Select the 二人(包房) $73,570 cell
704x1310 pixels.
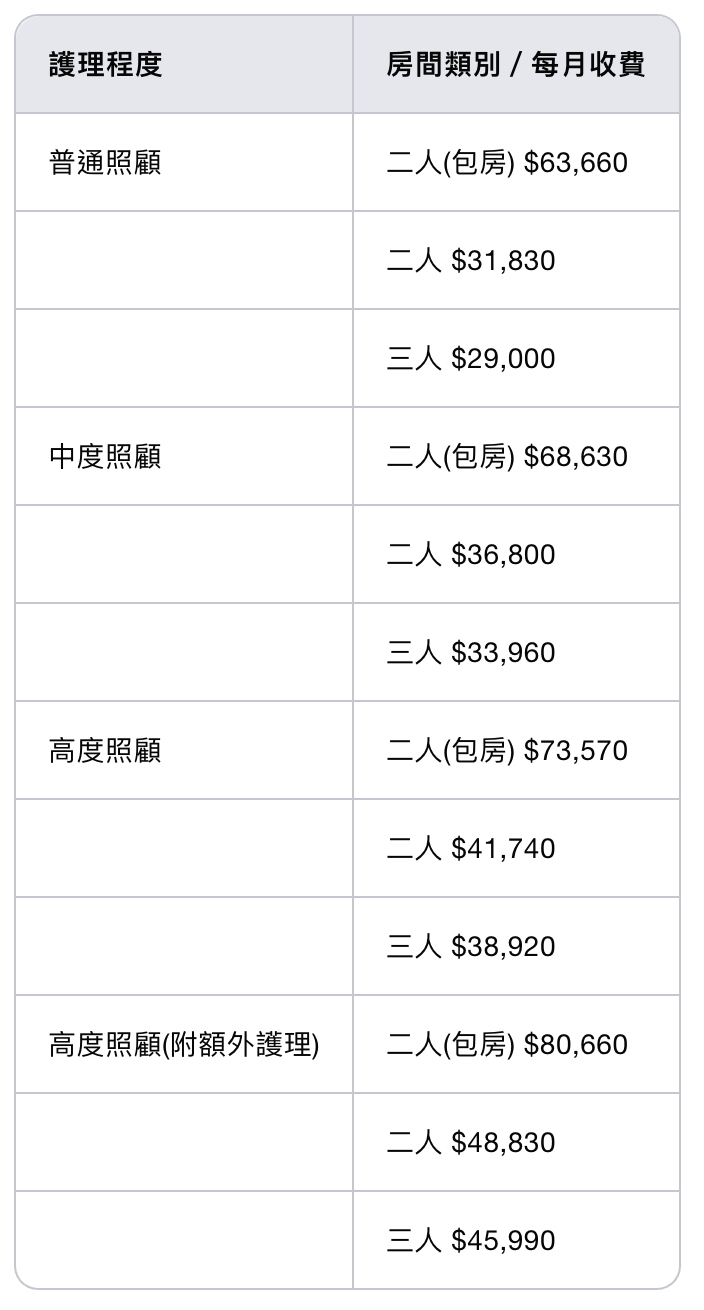point(507,751)
